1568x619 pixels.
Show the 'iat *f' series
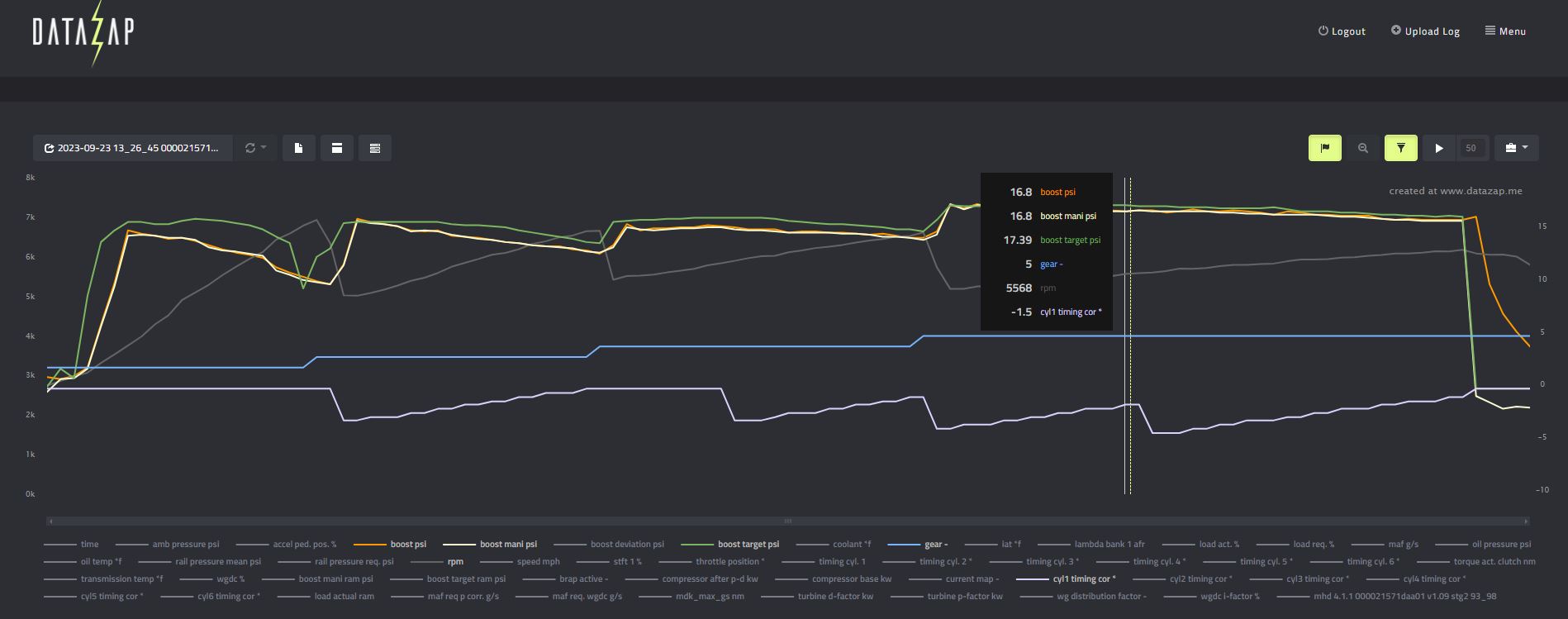coord(993,545)
